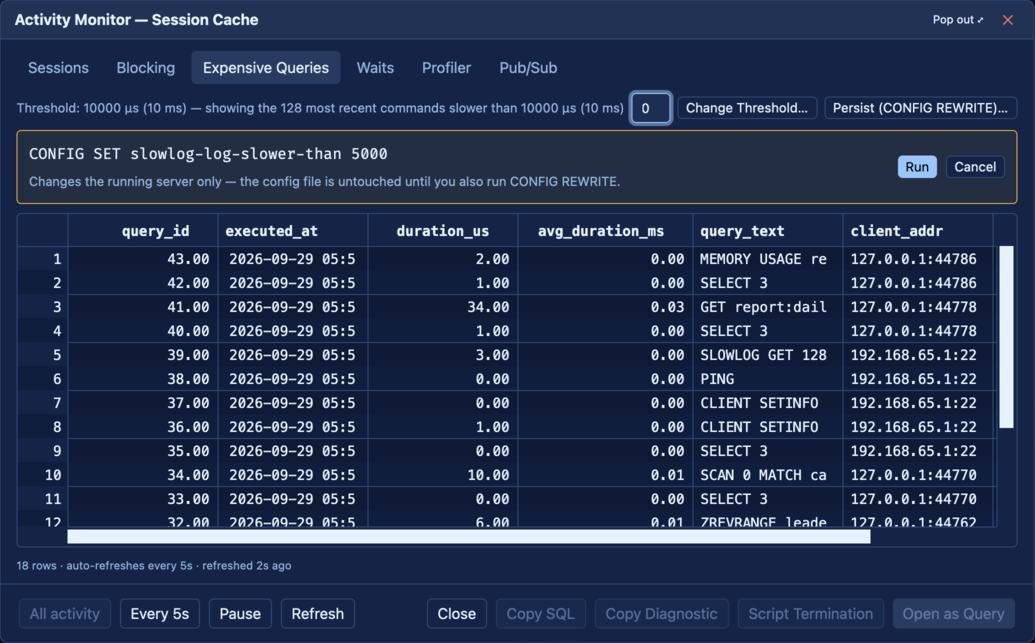
Task: Open the Profiler tab
Action: [446, 68]
